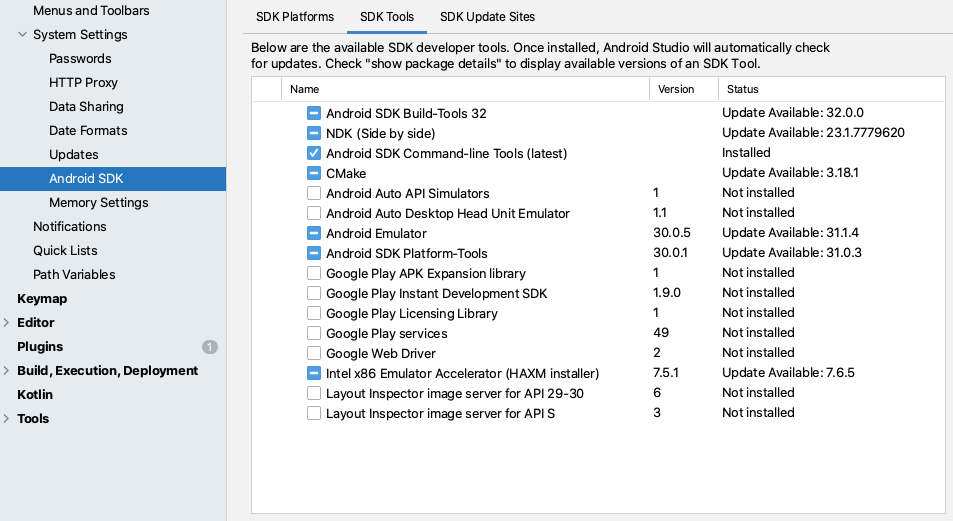
Task: Open Memory Settings page
Action: 98,203
